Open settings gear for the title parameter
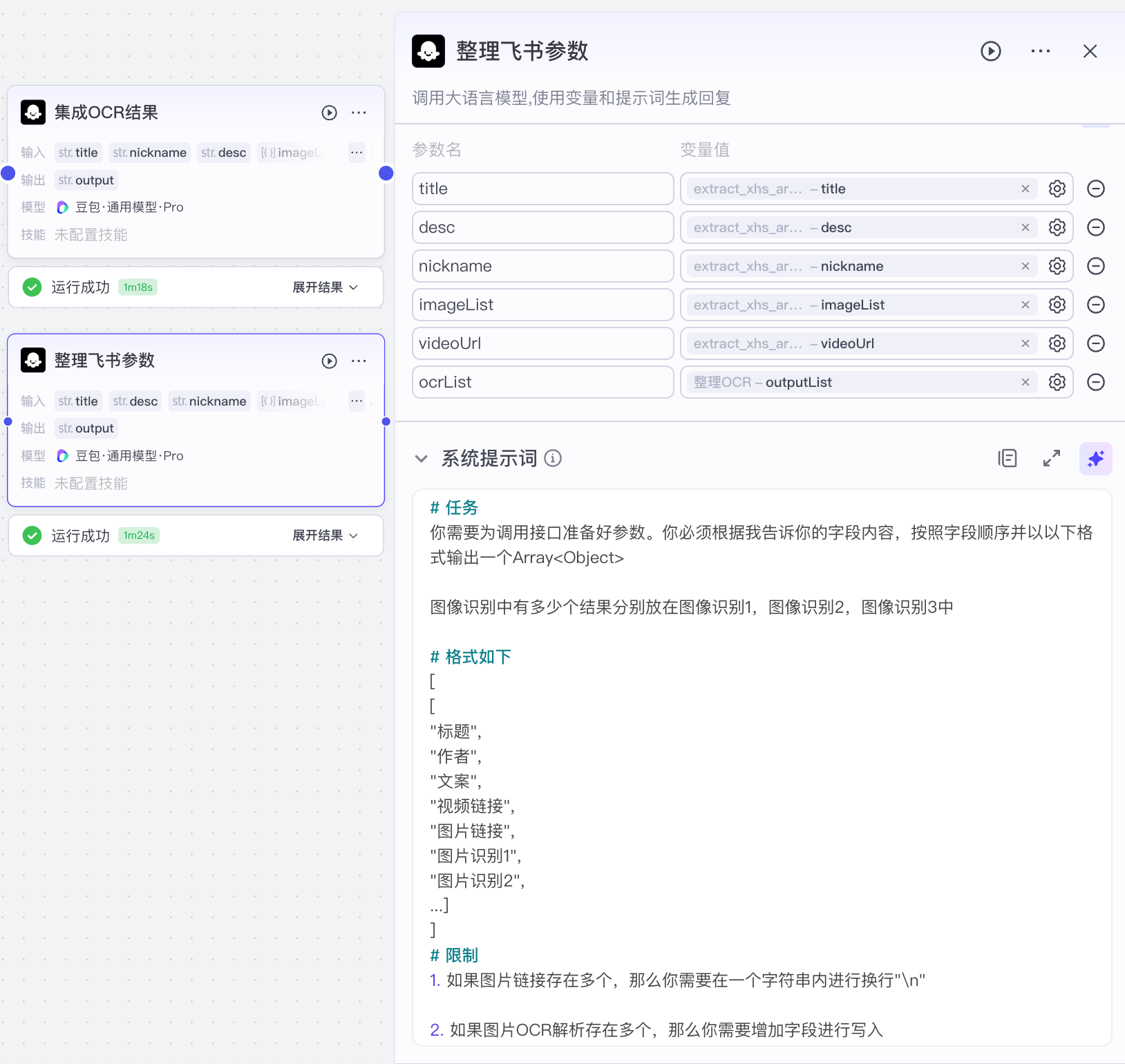The width and height of the screenshot is (1125, 1064). point(1057,189)
